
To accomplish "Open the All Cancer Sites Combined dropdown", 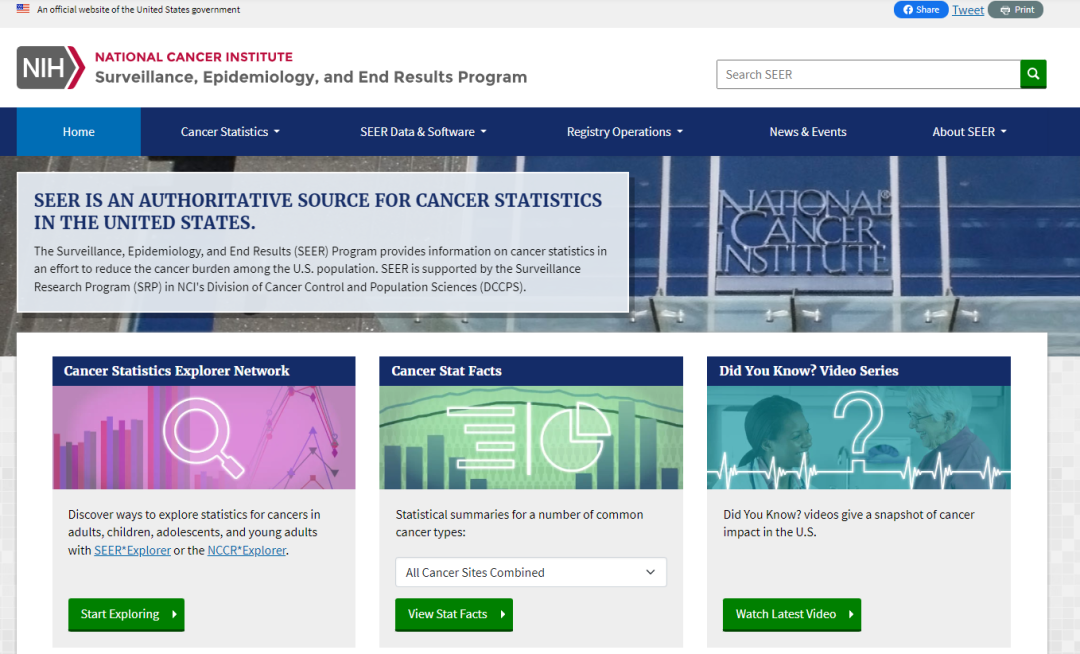I will click(x=530, y=572).
